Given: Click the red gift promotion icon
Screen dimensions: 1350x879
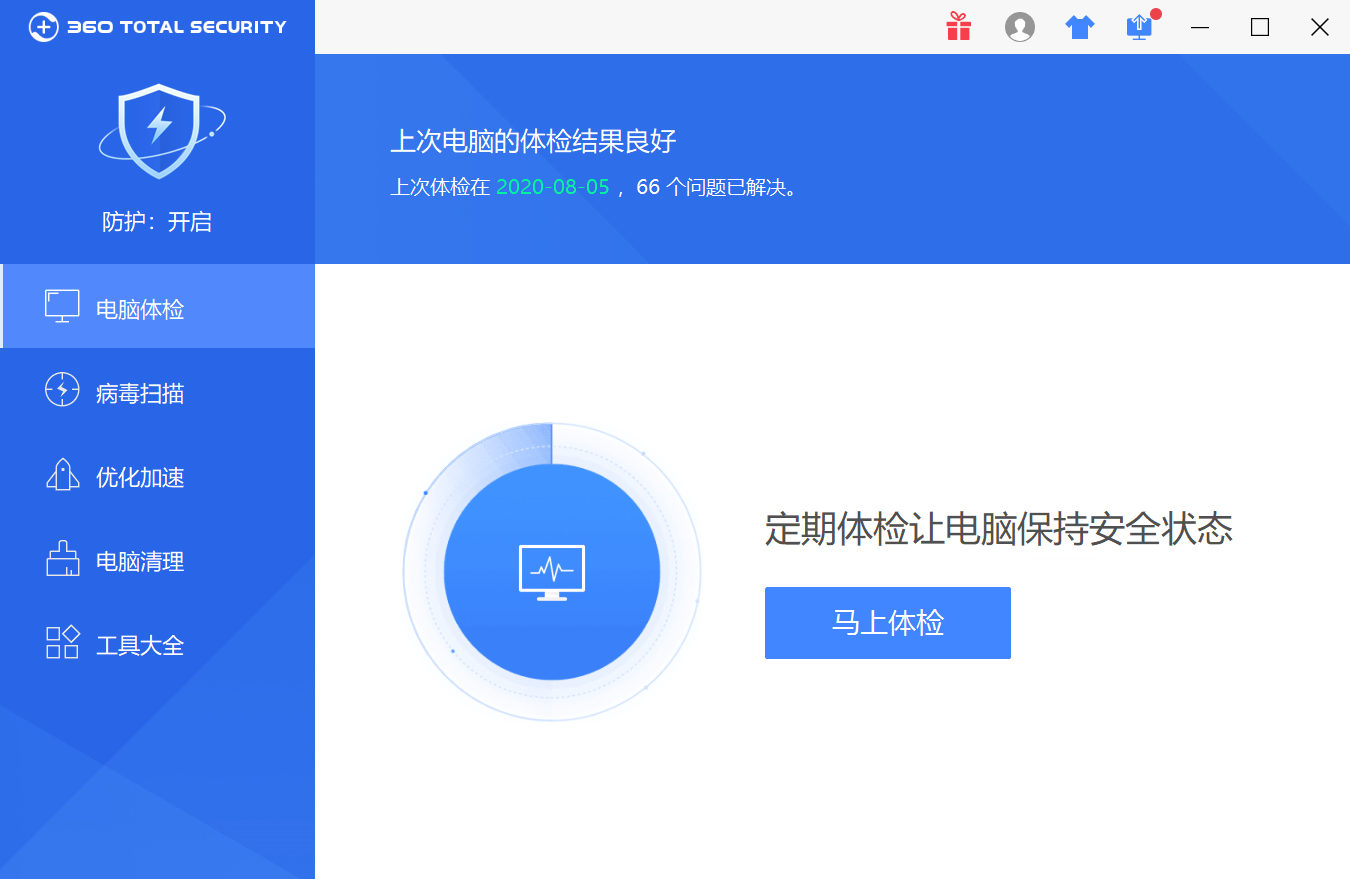Looking at the screenshot, I should [x=958, y=27].
